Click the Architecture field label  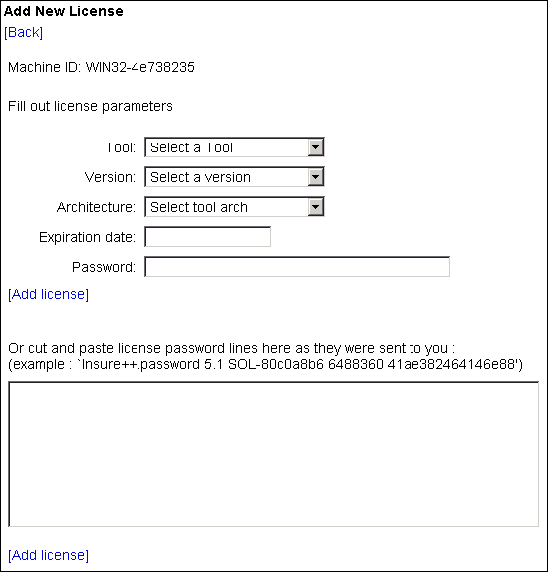tap(96, 207)
